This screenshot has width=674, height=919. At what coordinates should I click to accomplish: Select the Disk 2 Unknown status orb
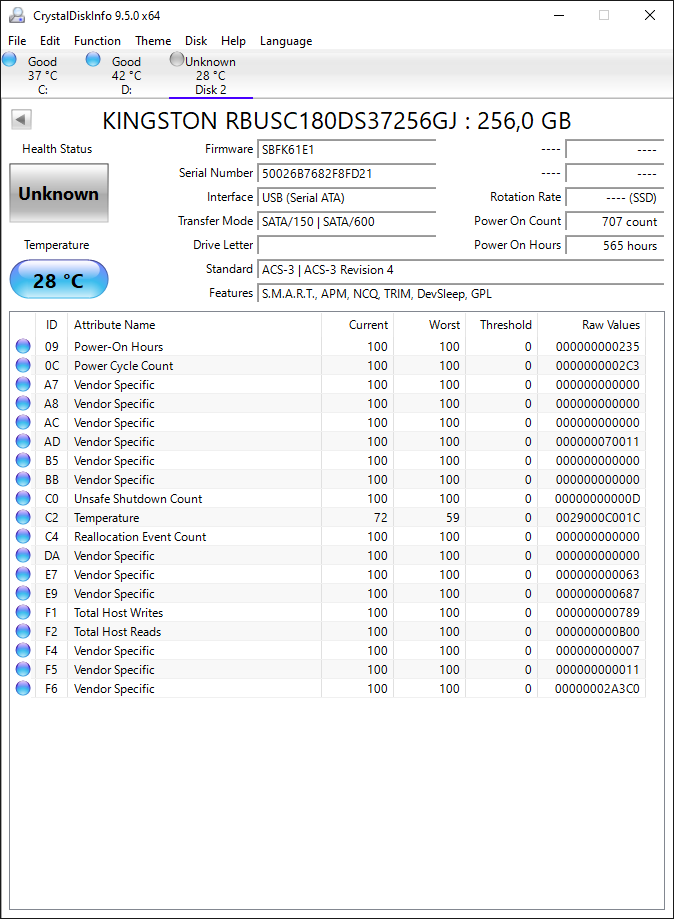[x=177, y=59]
